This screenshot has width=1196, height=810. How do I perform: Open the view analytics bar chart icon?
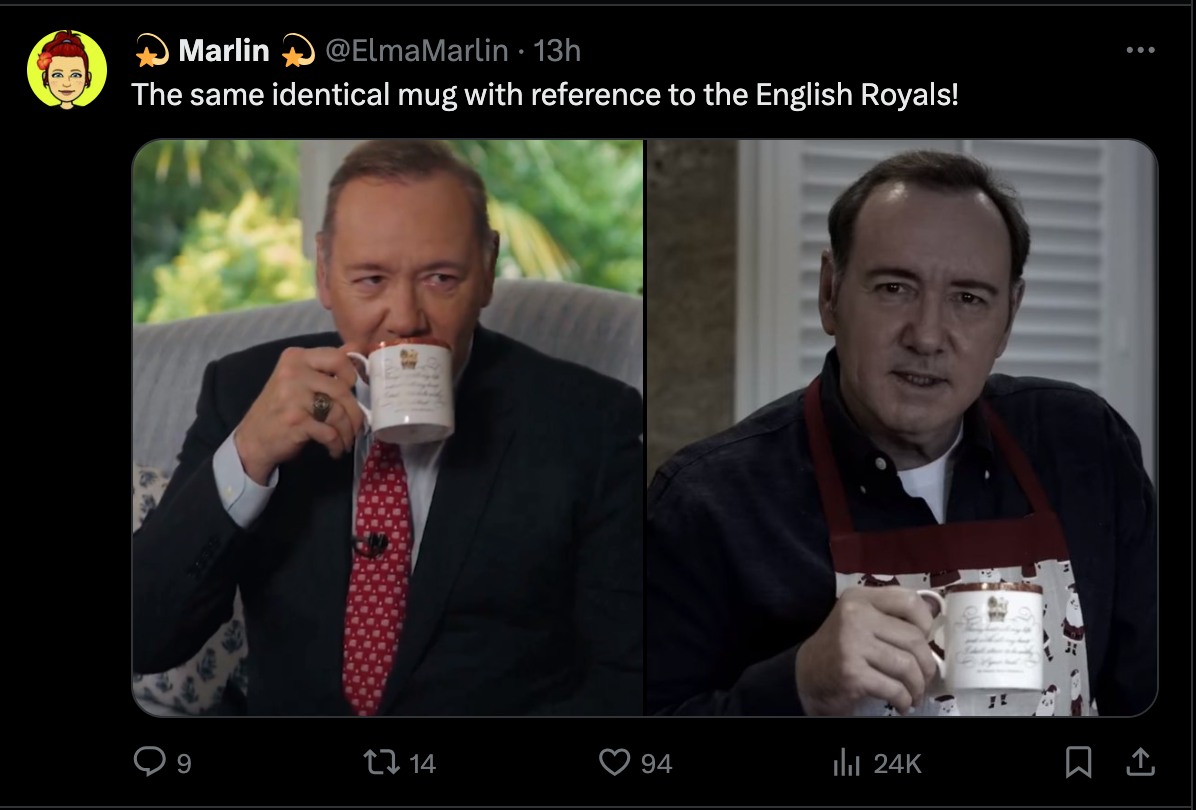846,763
